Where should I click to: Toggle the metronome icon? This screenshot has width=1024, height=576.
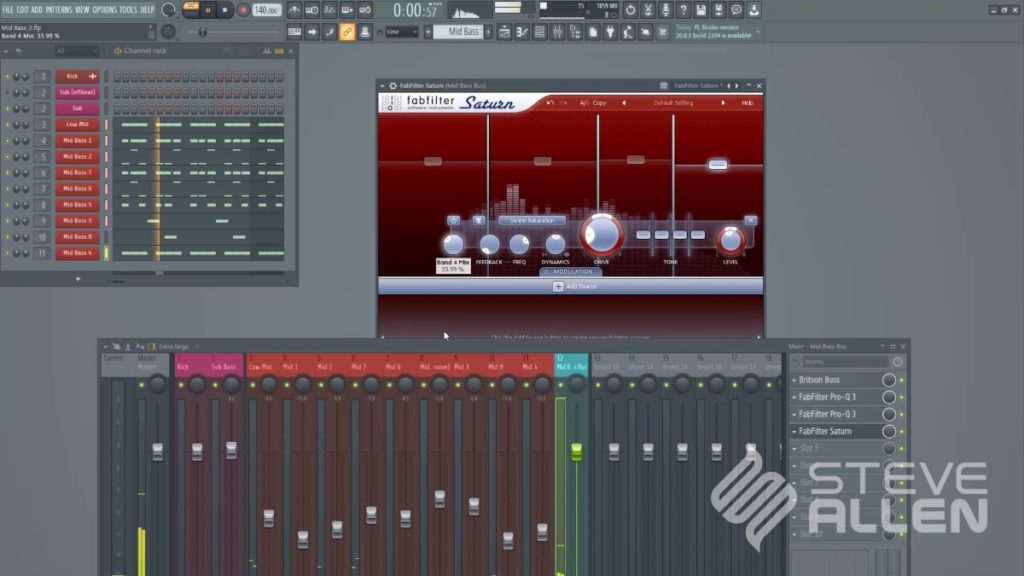coord(295,10)
